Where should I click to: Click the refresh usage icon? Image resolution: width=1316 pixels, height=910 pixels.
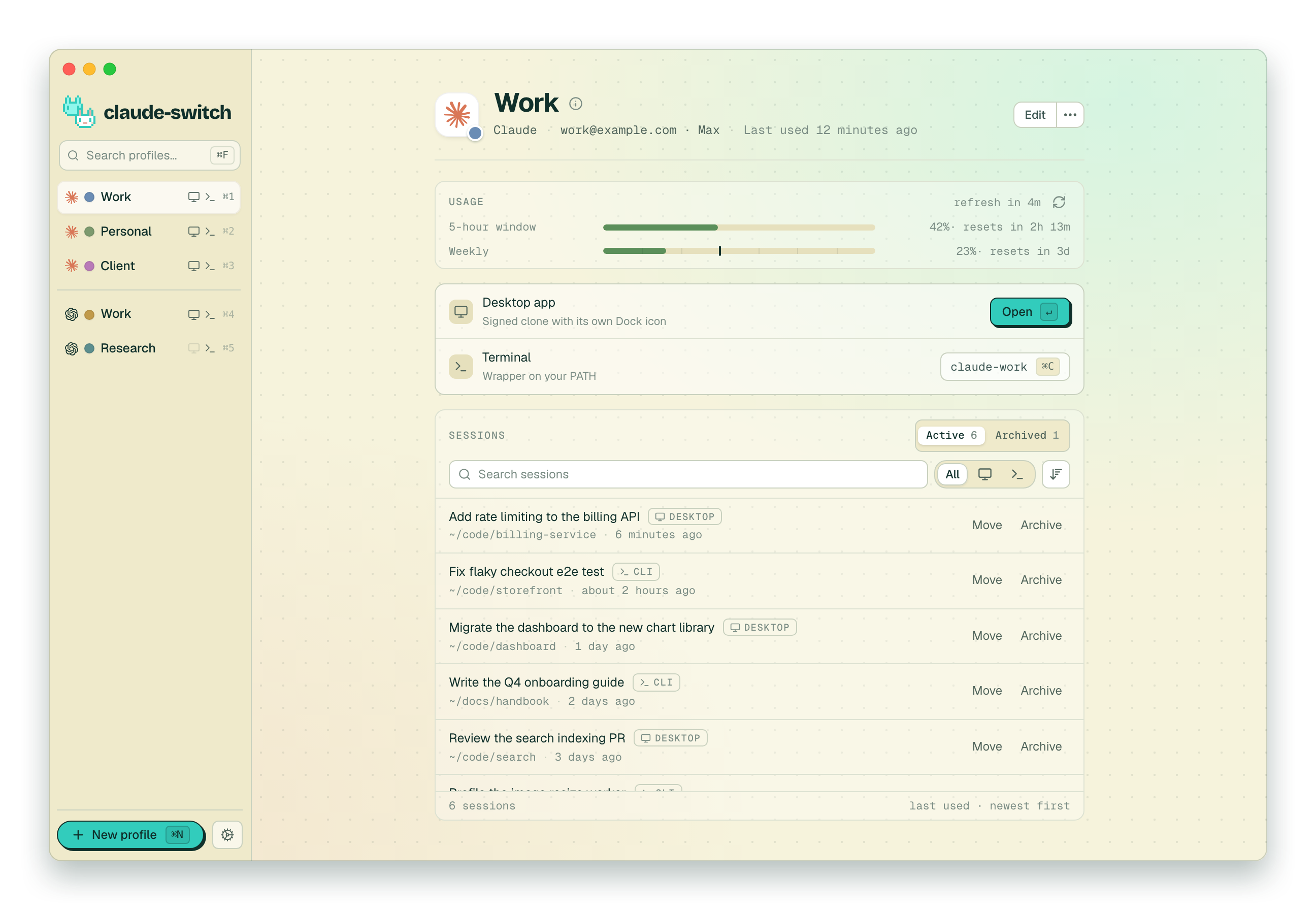coord(1059,203)
